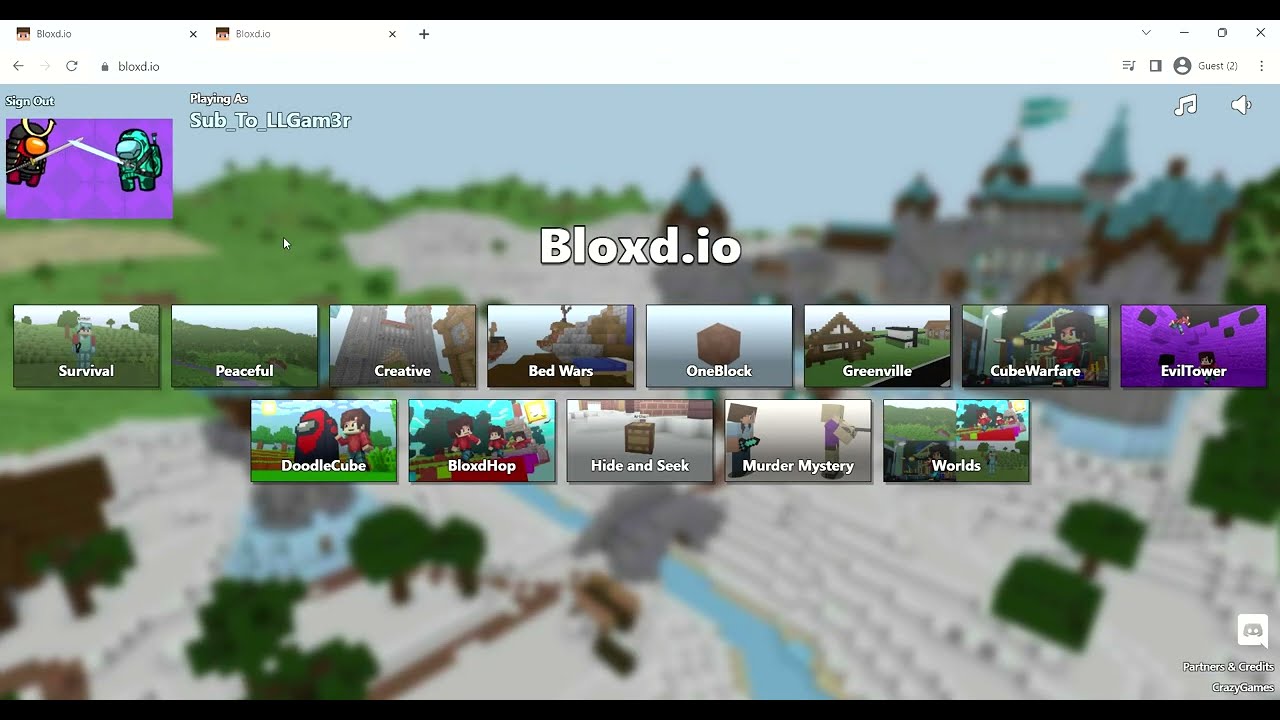The height and width of the screenshot is (720, 1280).
Task: Open the Worlds game mode
Action: tap(956, 441)
